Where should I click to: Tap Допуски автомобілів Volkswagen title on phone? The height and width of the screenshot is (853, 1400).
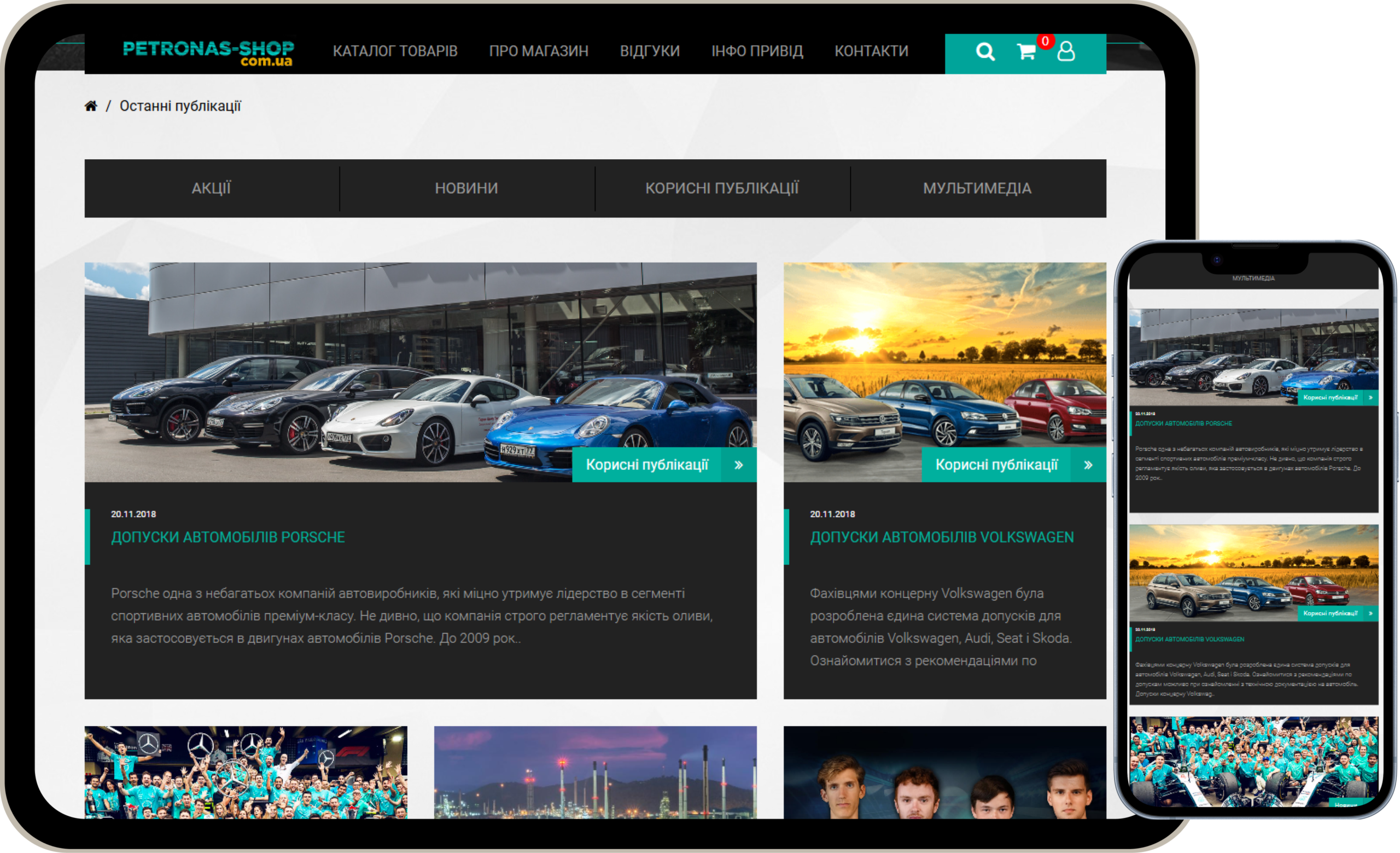coord(1190,639)
